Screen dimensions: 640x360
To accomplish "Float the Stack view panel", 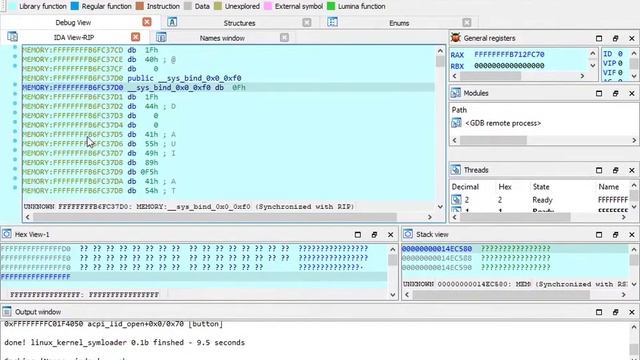I will 616,235.
